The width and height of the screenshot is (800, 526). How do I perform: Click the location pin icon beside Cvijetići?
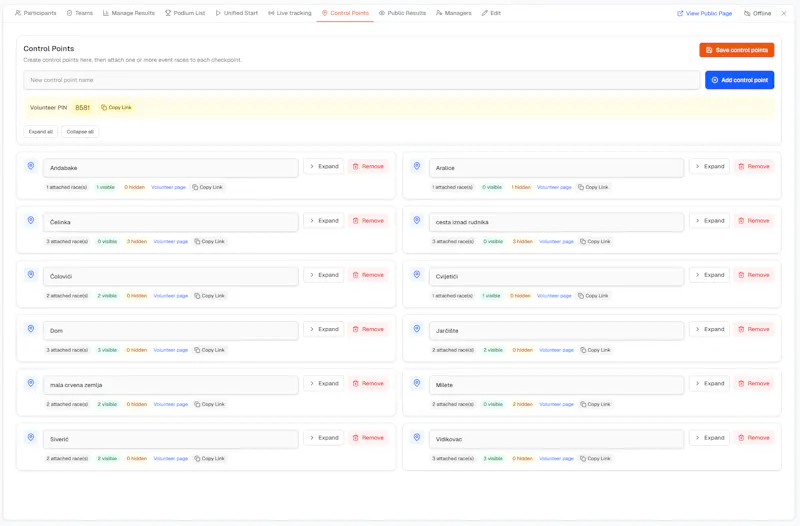[x=417, y=274]
